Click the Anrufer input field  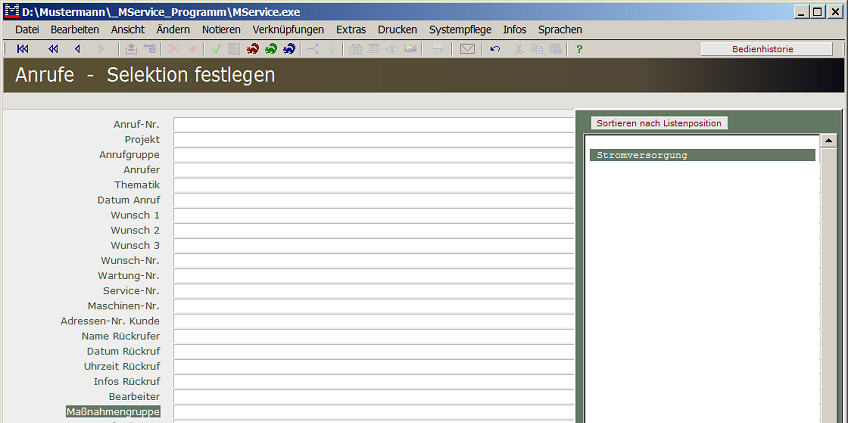point(374,170)
